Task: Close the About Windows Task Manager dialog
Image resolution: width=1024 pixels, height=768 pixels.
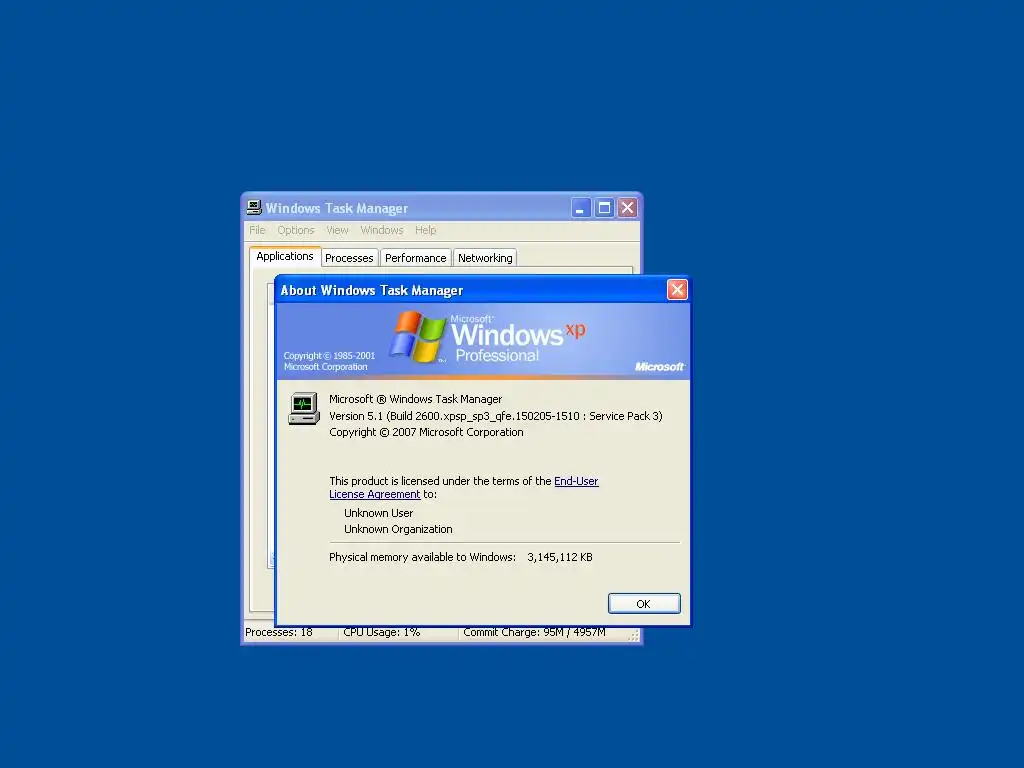Action: [x=677, y=289]
